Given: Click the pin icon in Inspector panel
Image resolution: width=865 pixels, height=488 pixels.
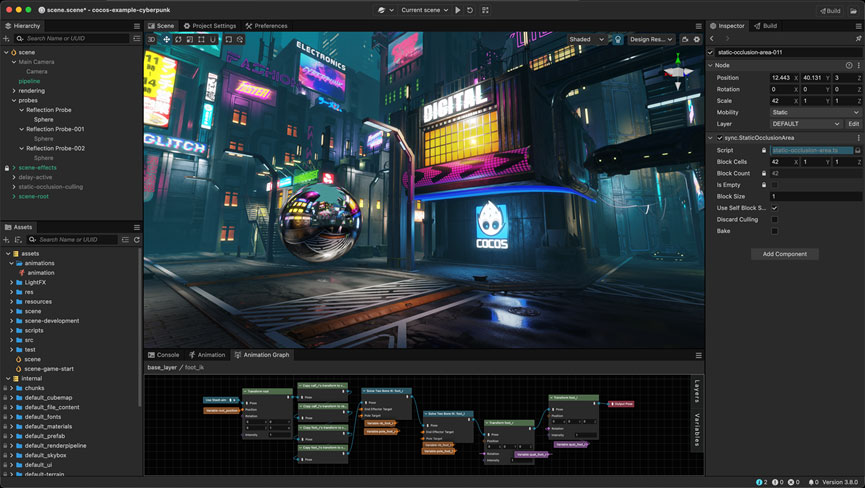Looking at the screenshot, I should (858, 38).
